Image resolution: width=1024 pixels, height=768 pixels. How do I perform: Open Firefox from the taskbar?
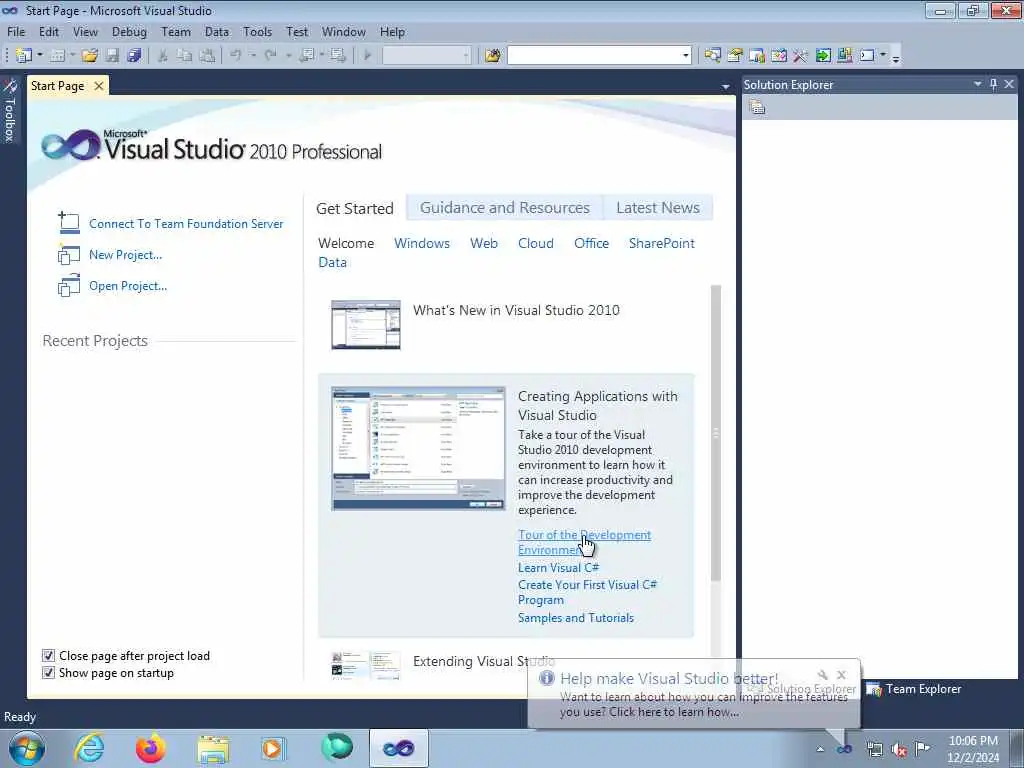[151, 748]
